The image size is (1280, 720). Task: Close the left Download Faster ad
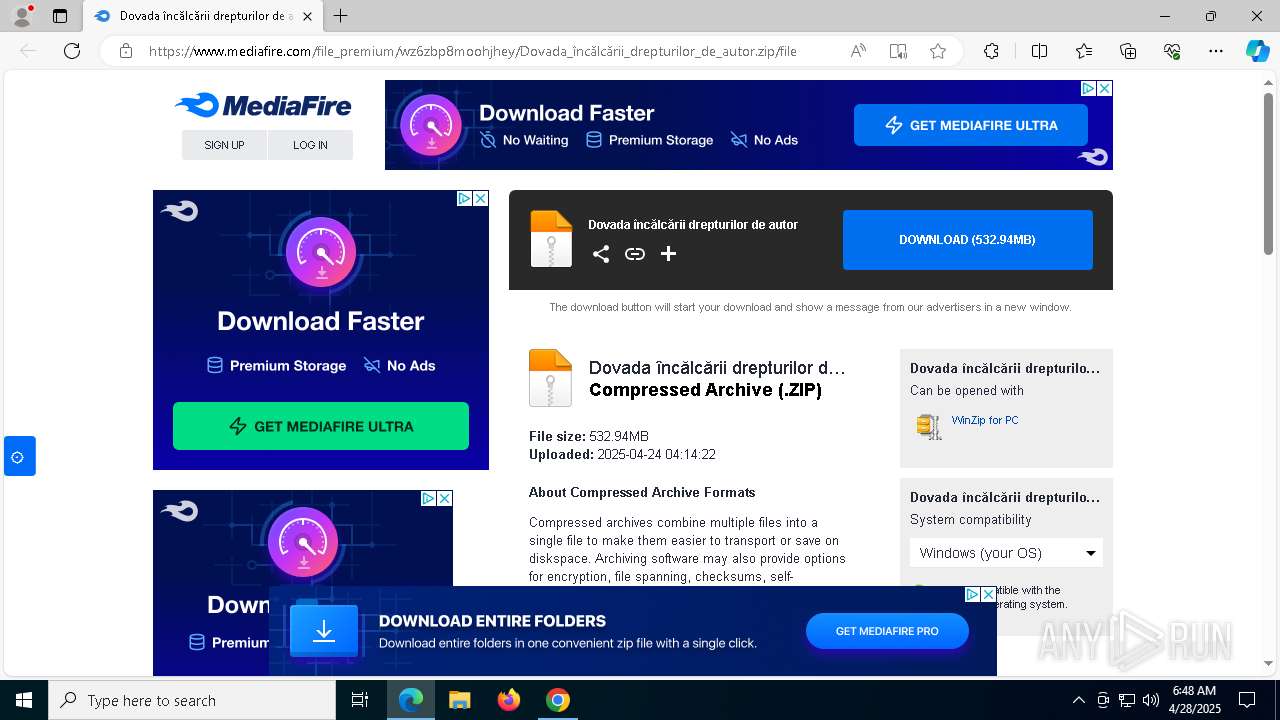pyautogui.click(x=480, y=198)
